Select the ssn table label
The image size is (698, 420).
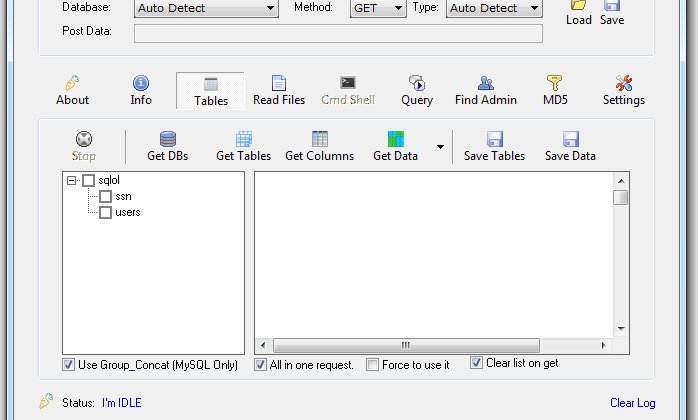pos(123,196)
